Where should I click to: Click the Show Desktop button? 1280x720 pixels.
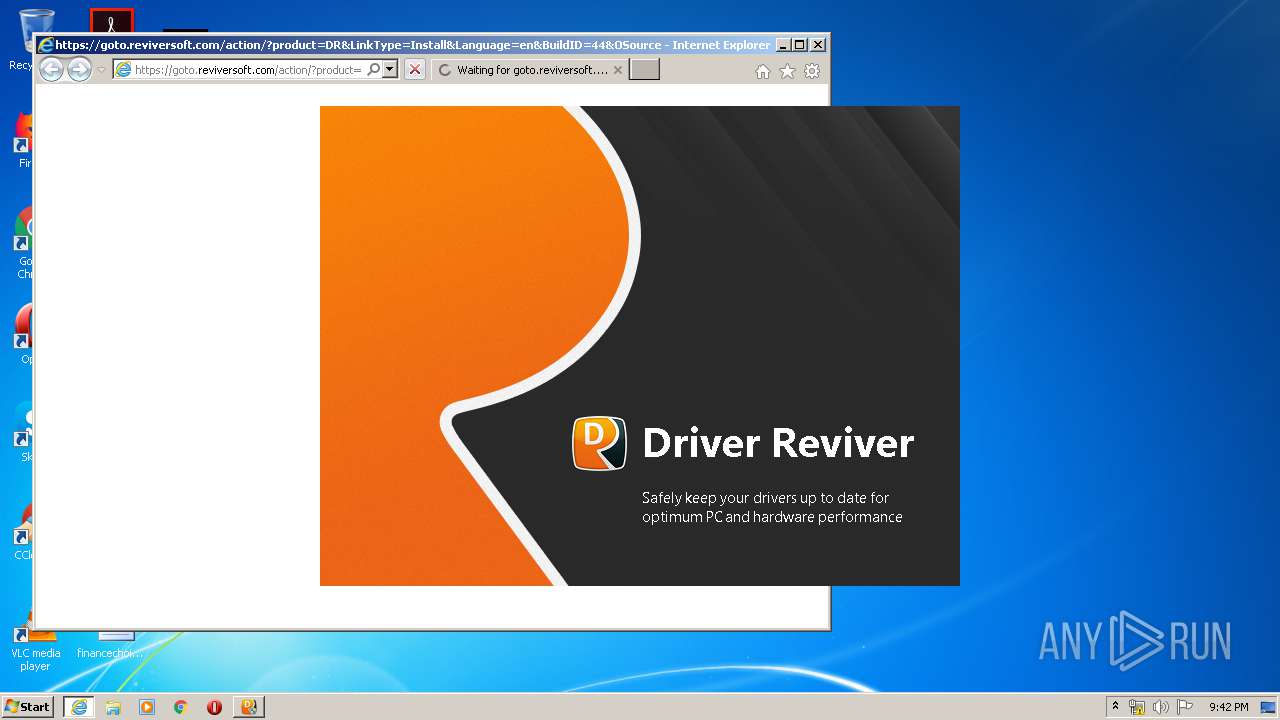pos(1269,707)
